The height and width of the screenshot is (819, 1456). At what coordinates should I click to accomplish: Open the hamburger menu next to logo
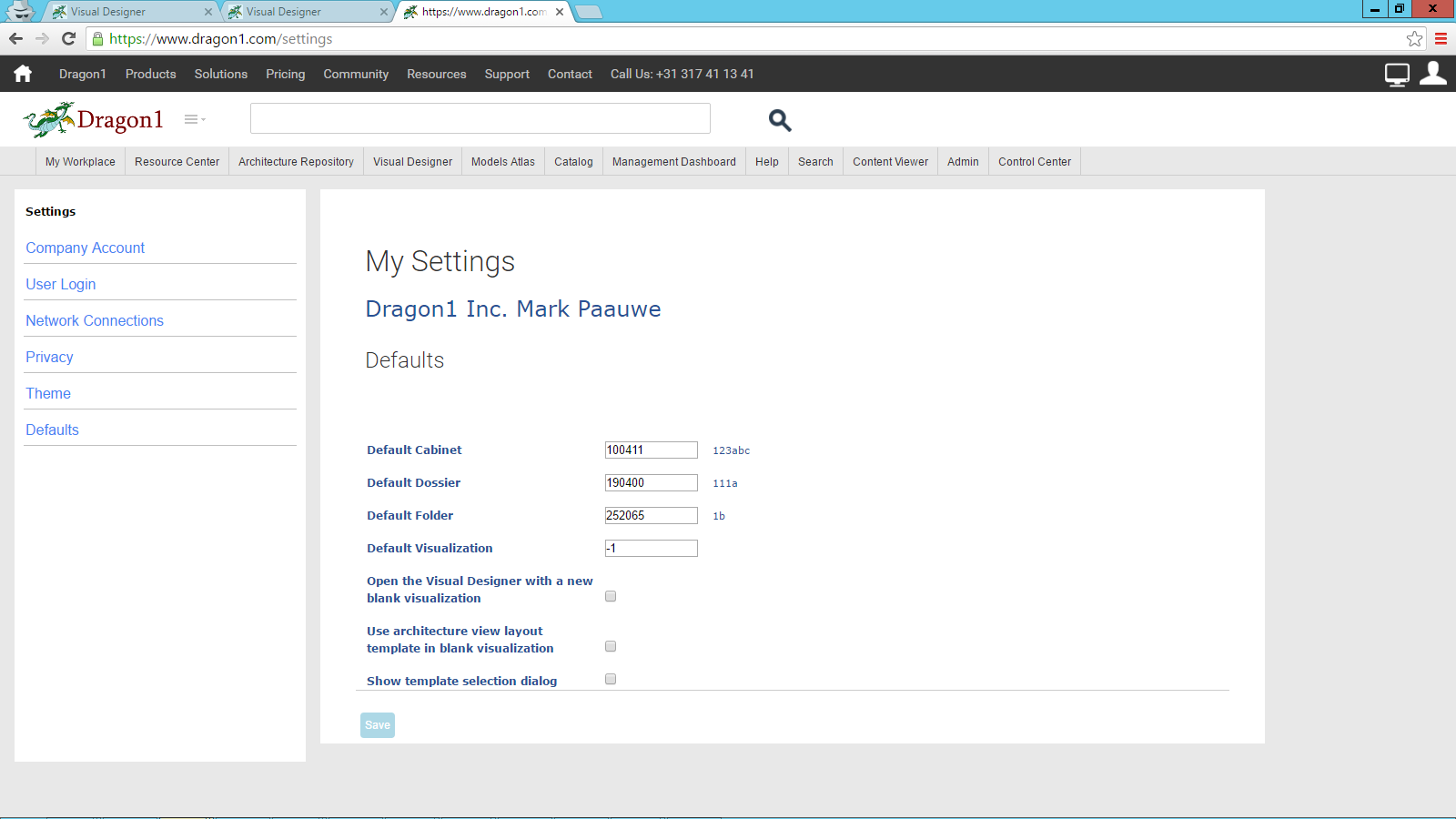[195, 119]
